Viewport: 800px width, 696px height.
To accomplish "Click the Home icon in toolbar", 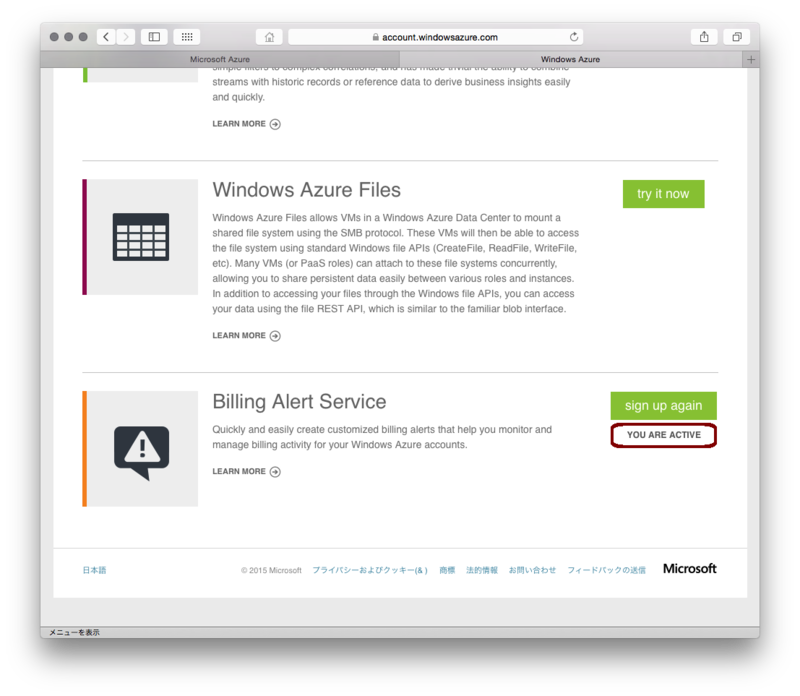I will [269, 37].
